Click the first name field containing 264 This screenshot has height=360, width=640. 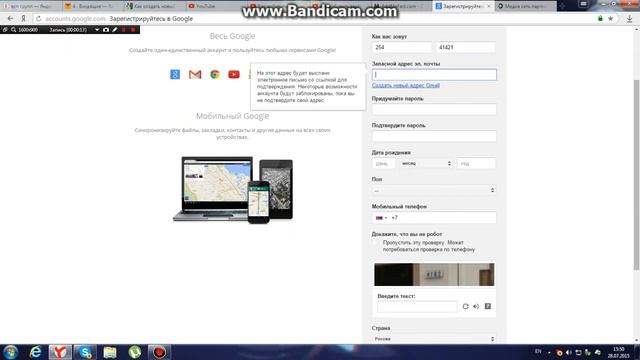[402, 47]
